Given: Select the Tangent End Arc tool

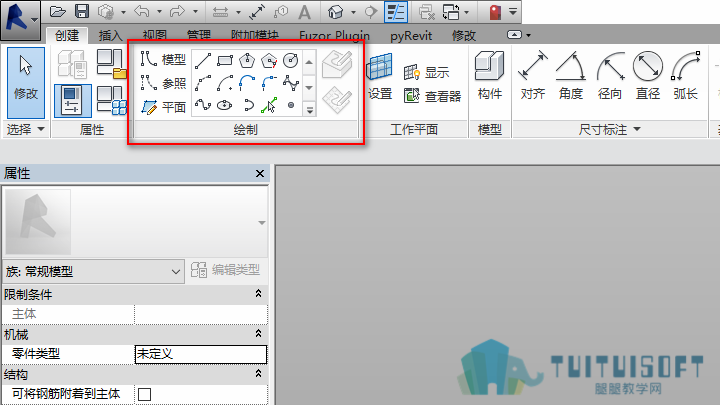Looking at the screenshot, I should click(247, 83).
